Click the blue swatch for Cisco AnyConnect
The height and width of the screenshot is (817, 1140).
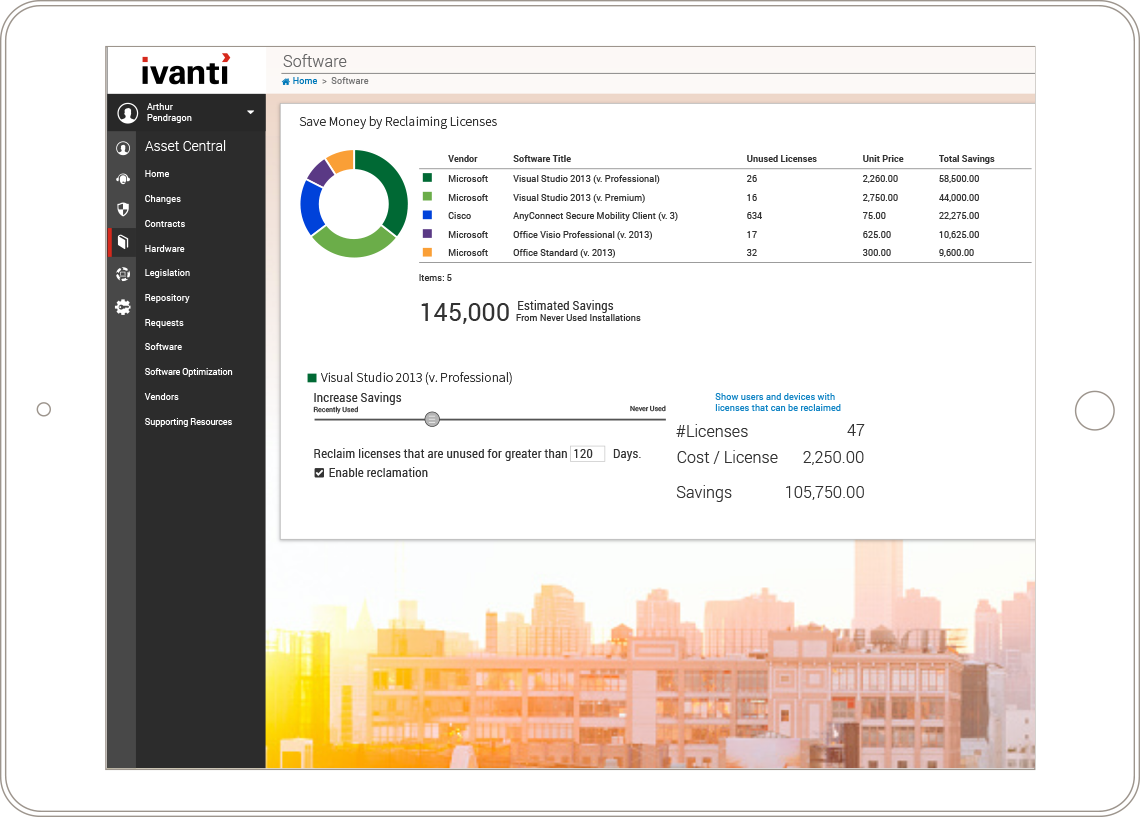428,215
